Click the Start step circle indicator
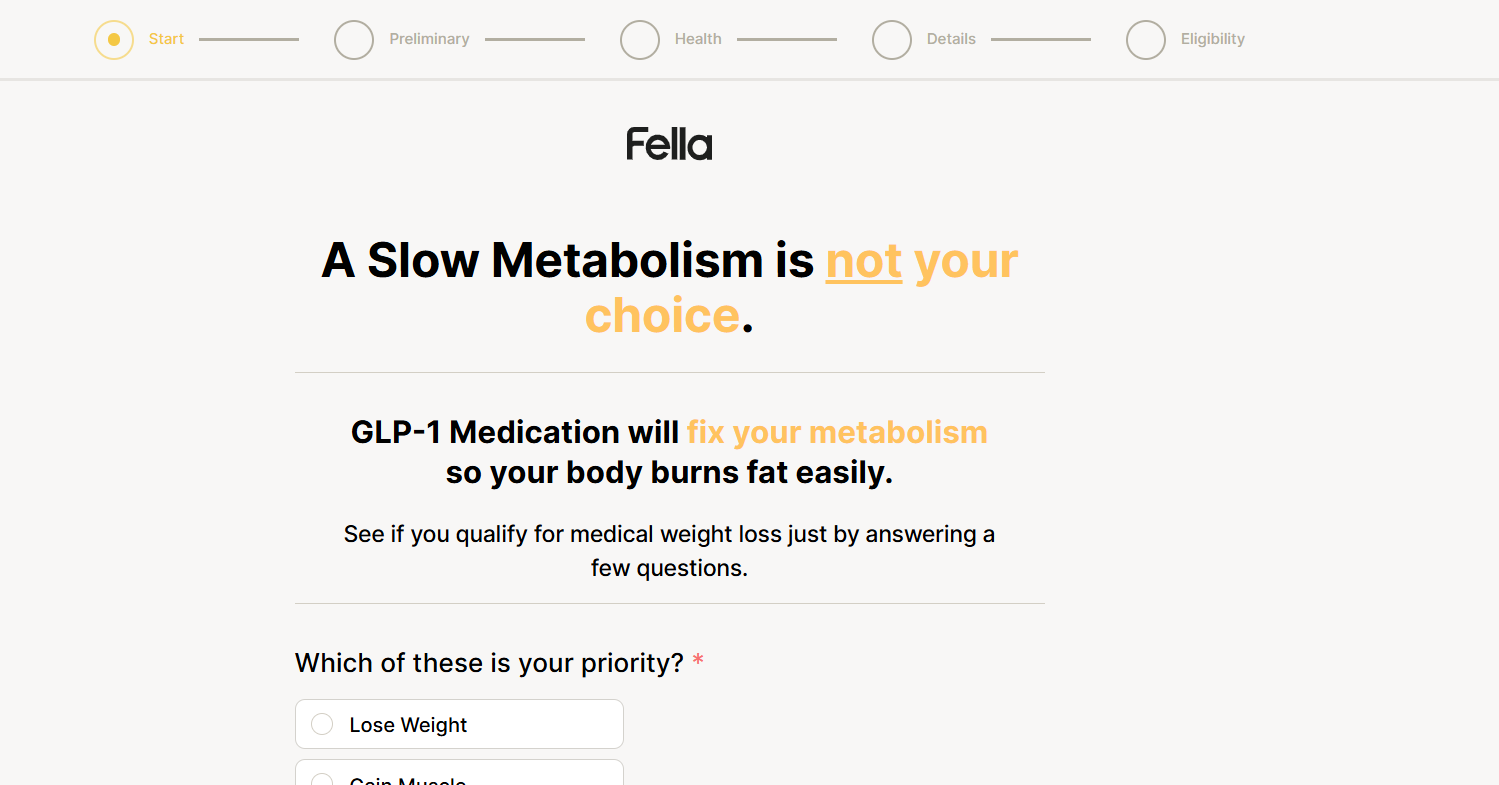The width and height of the screenshot is (1499, 785). (x=114, y=40)
